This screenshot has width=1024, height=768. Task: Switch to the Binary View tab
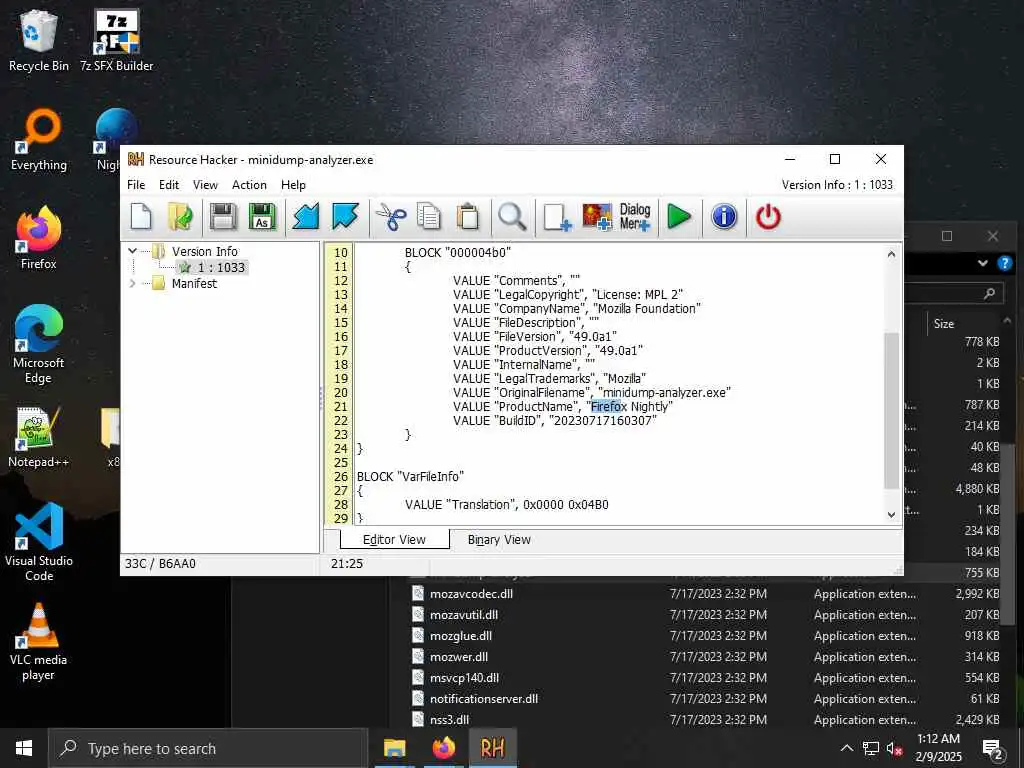499,539
